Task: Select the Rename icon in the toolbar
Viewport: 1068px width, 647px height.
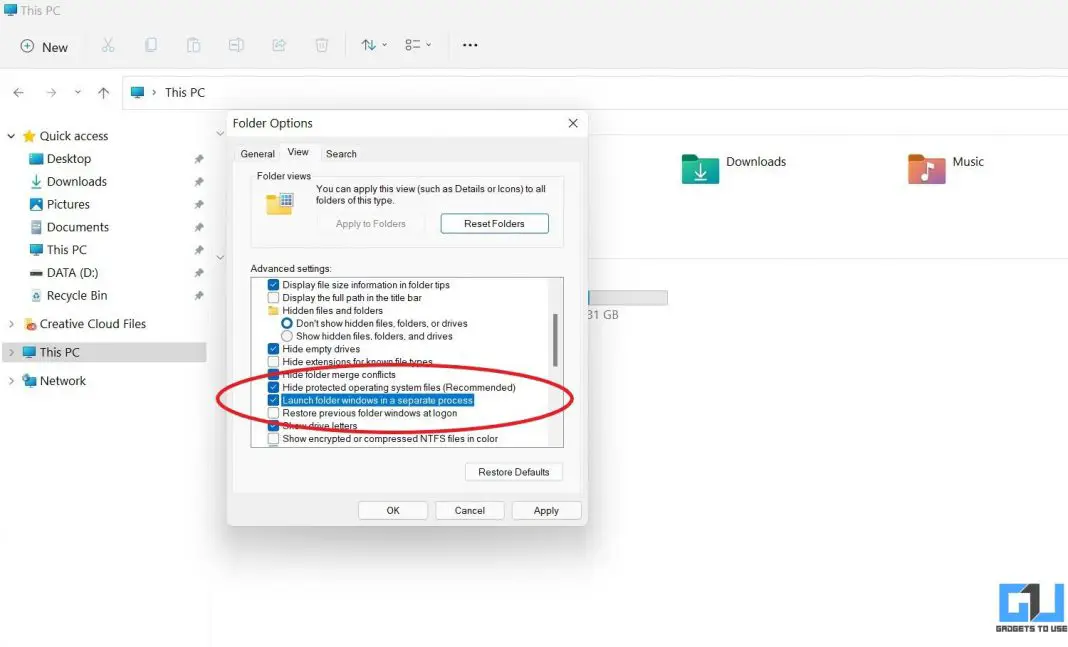Action: click(236, 44)
